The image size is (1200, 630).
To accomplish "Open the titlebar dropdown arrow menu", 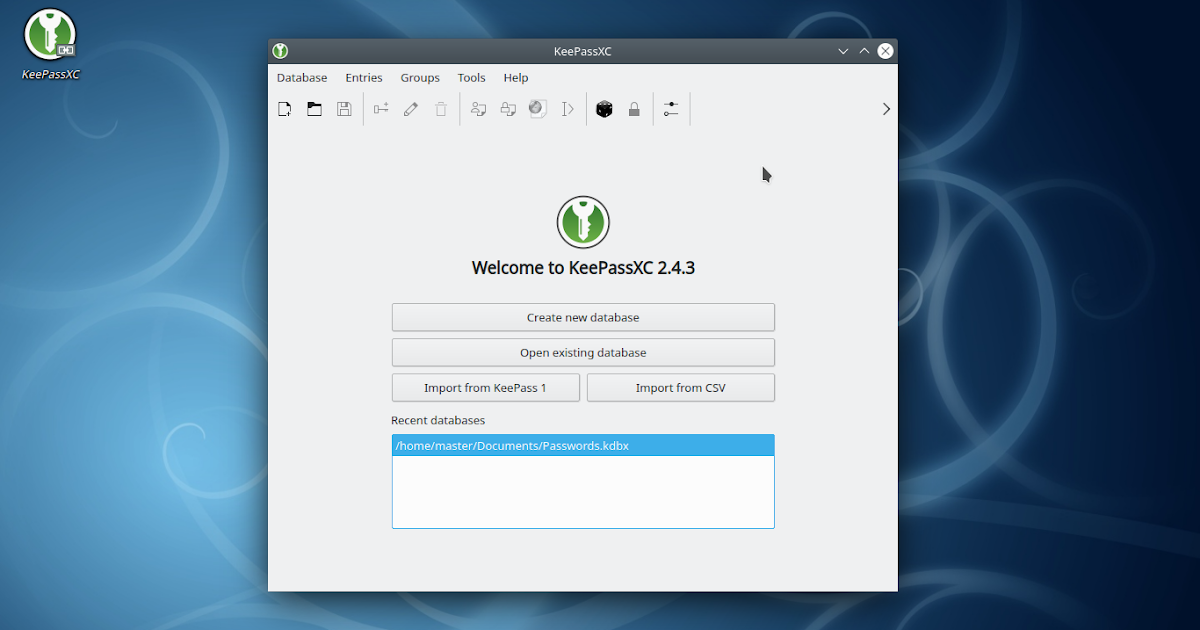I will [x=843, y=50].
